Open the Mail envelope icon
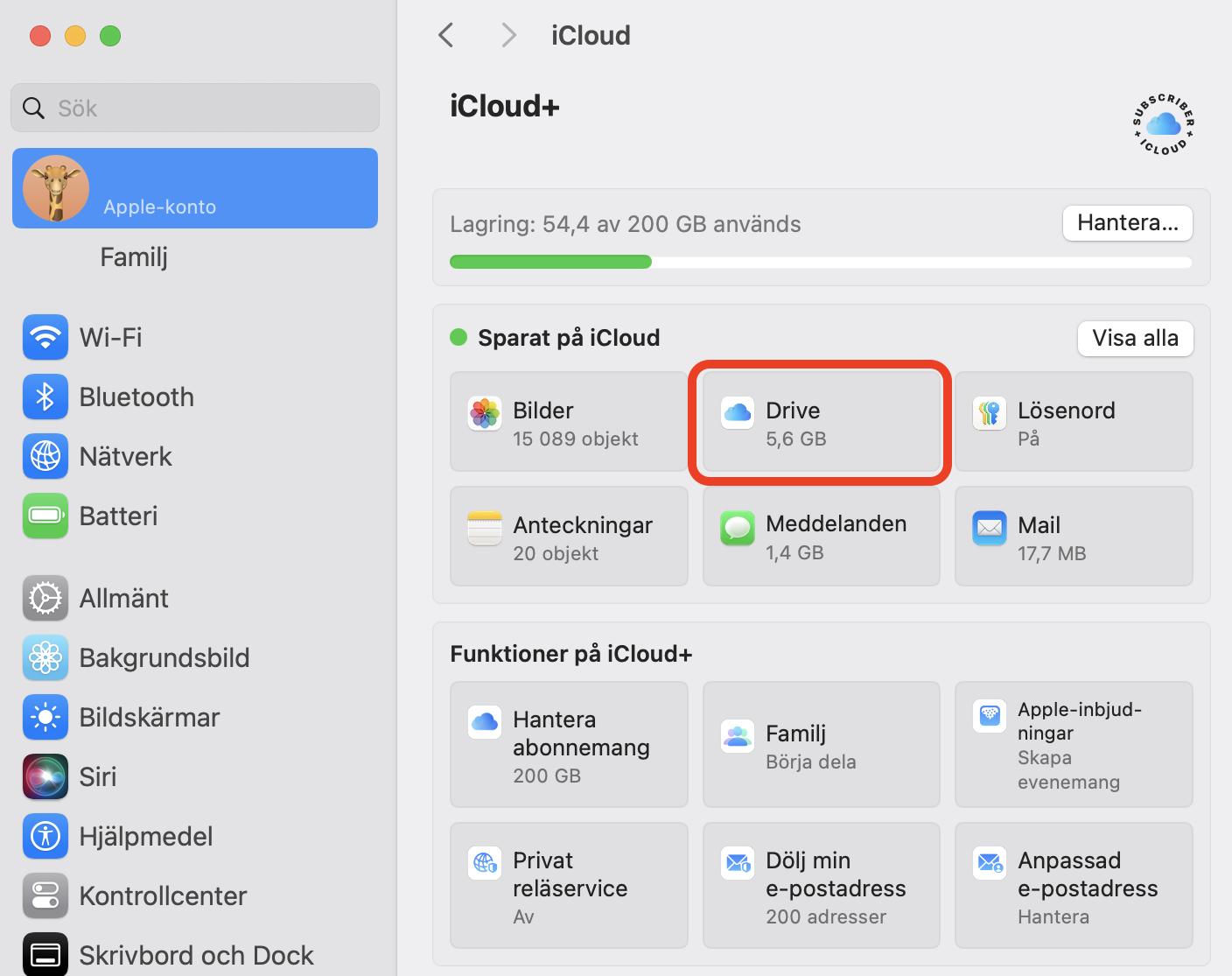 (990, 528)
